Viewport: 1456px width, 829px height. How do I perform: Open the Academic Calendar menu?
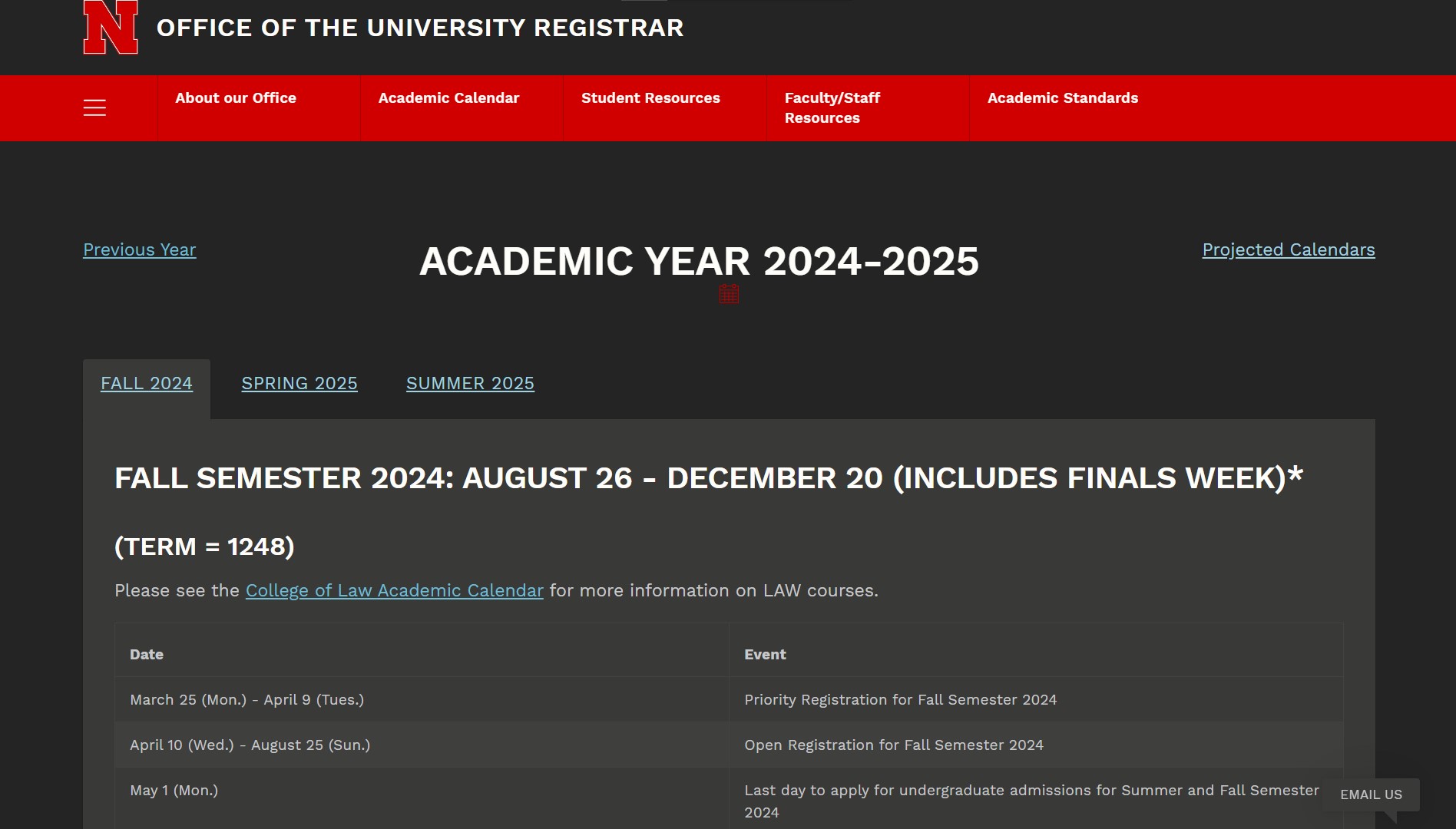point(448,98)
